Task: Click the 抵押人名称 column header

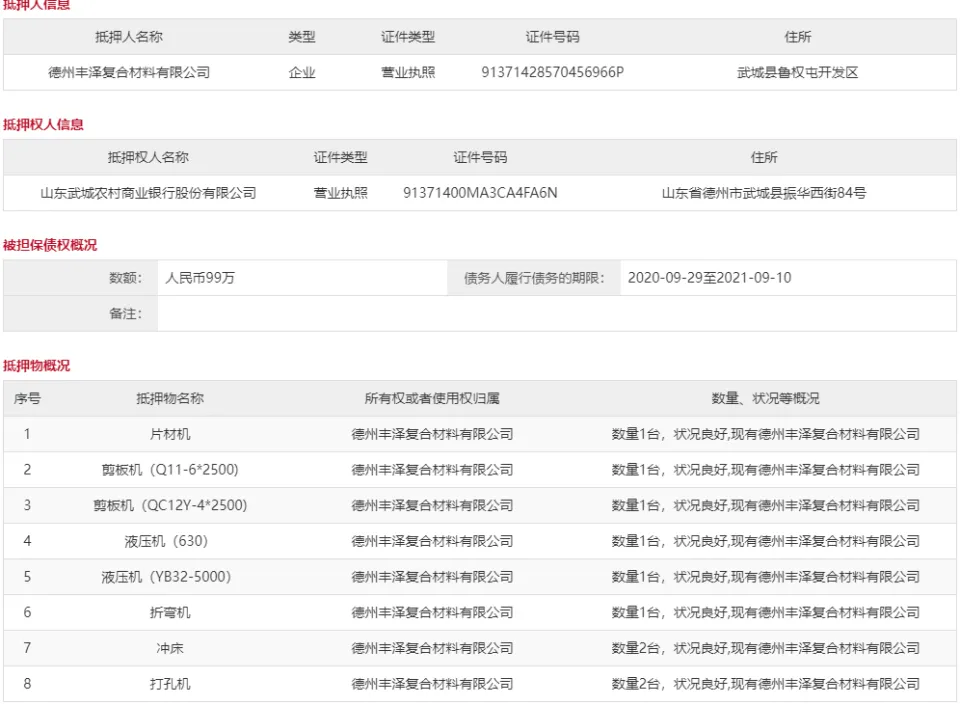Action: [129, 37]
